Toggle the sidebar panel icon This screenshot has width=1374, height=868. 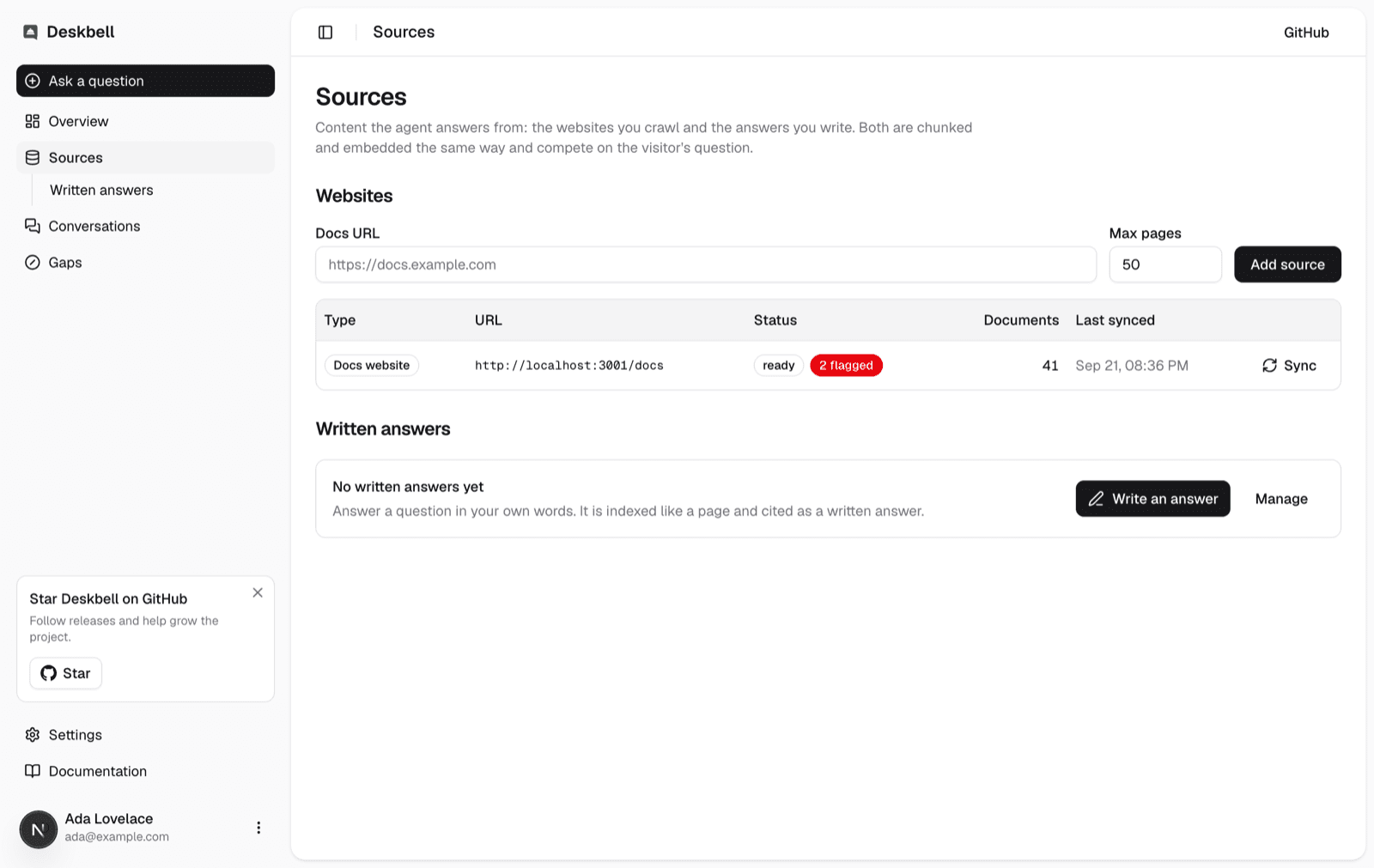point(325,33)
